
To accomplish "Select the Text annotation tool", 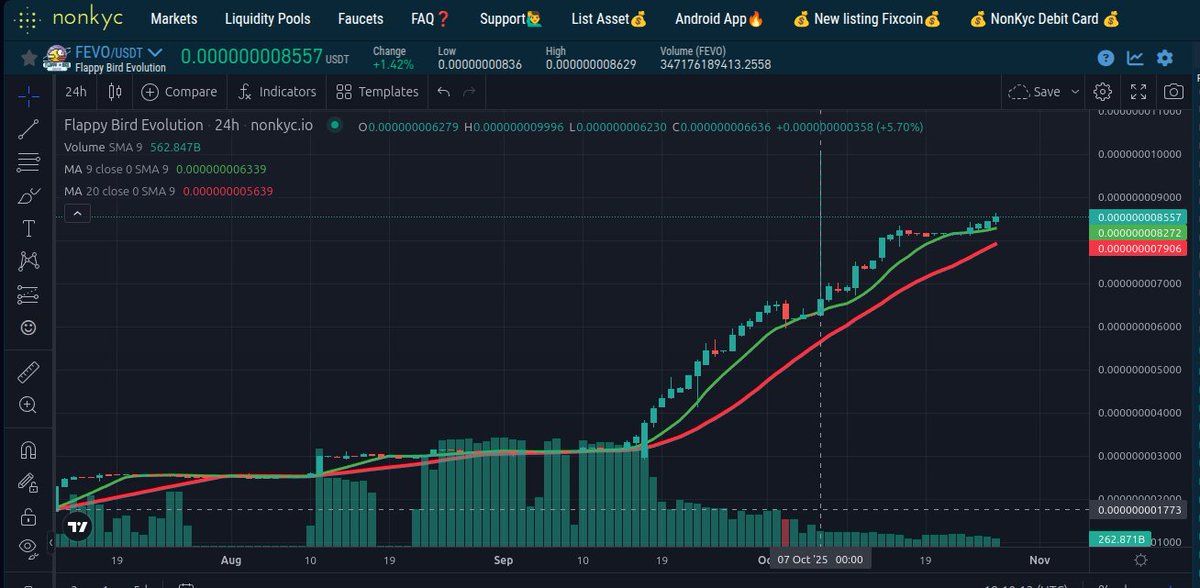I will pyautogui.click(x=28, y=228).
